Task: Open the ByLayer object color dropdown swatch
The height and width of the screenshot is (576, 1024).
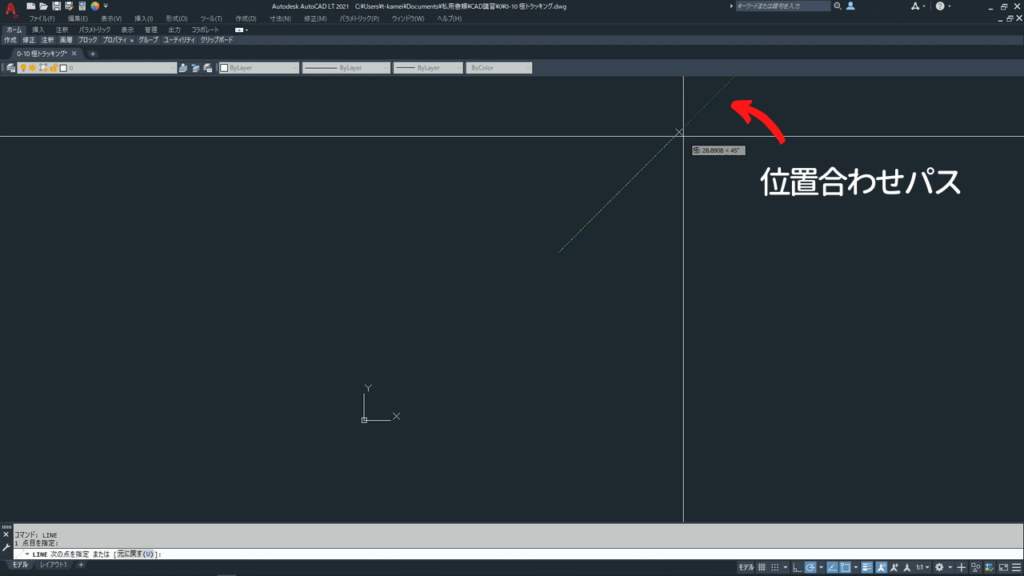Action: (x=258, y=68)
